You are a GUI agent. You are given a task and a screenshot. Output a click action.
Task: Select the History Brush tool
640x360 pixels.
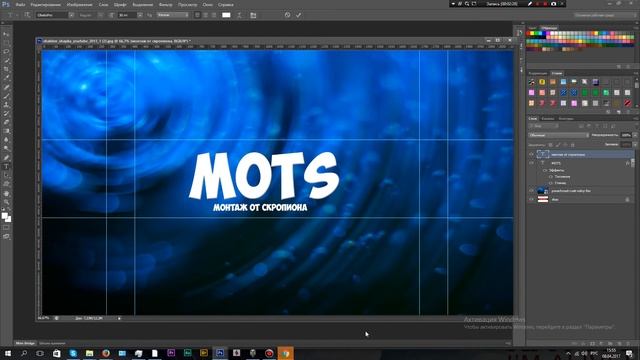6,113
